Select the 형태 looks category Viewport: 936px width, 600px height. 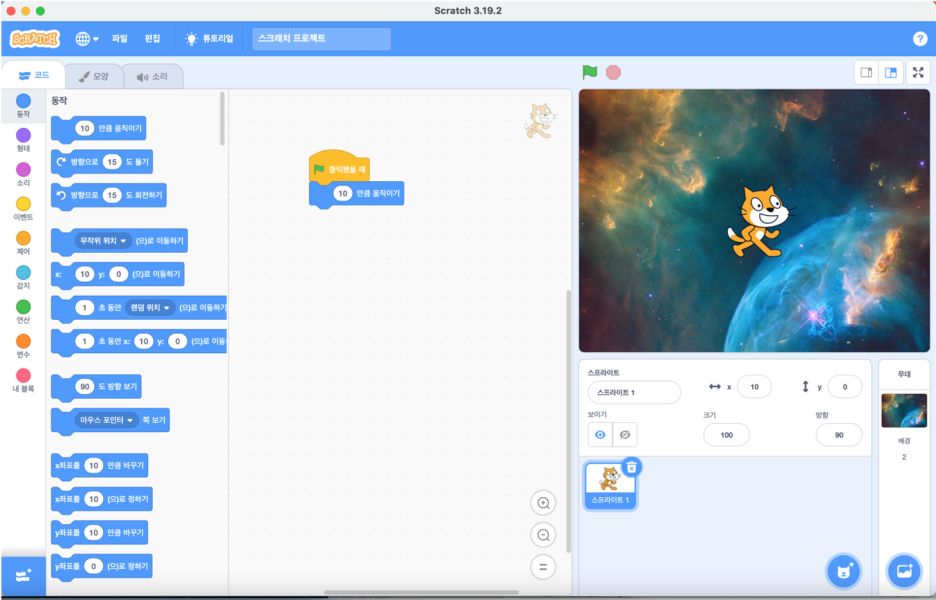point(23,140)
